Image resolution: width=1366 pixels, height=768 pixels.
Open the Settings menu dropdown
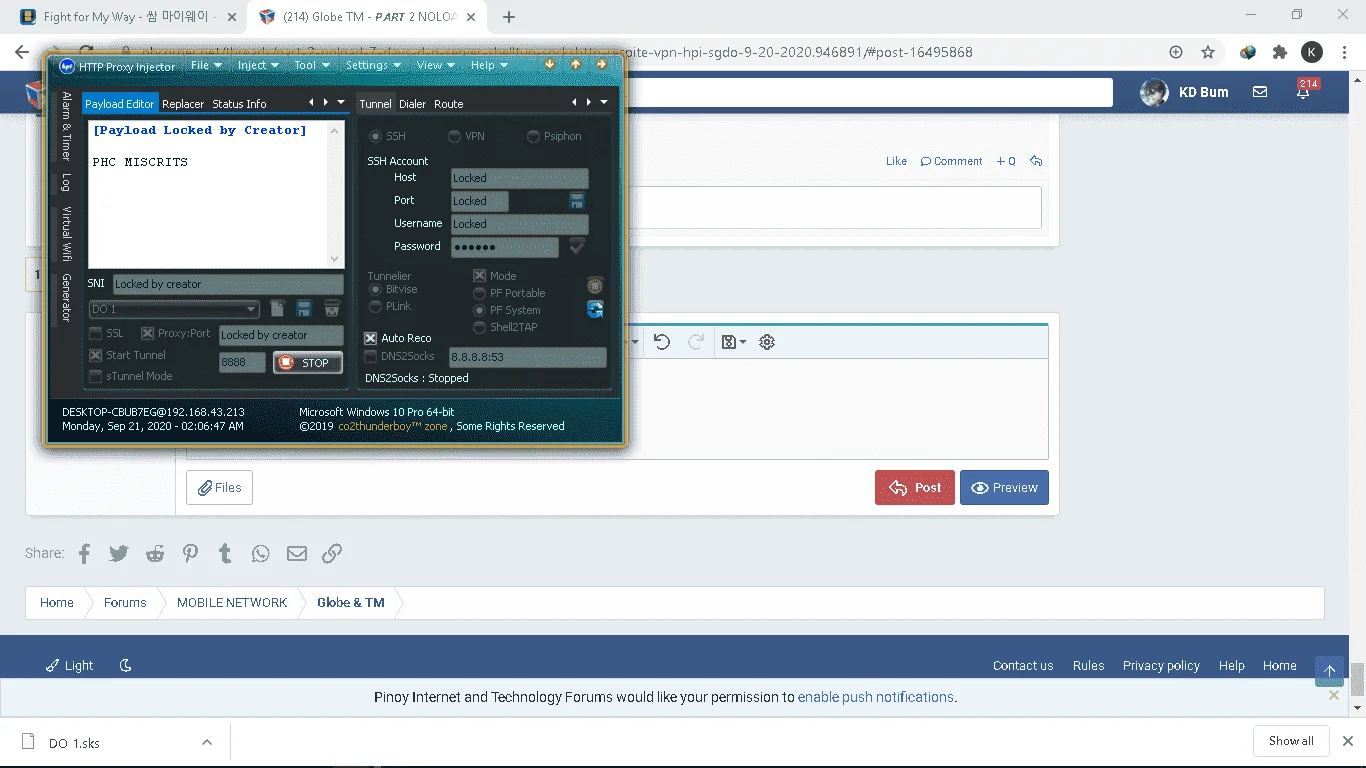pos(372,65)
